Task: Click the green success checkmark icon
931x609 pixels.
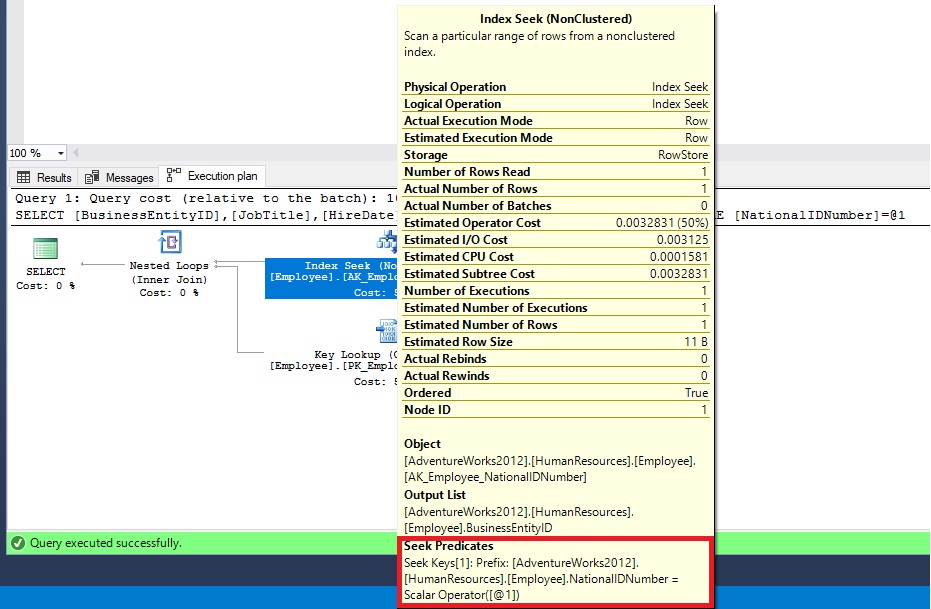Action: point(17,543)
